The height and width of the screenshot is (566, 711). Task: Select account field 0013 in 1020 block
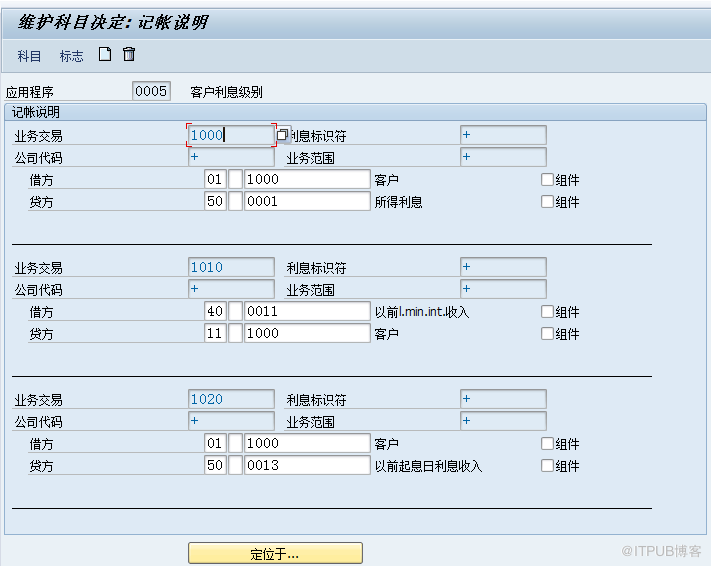(307, 465)
